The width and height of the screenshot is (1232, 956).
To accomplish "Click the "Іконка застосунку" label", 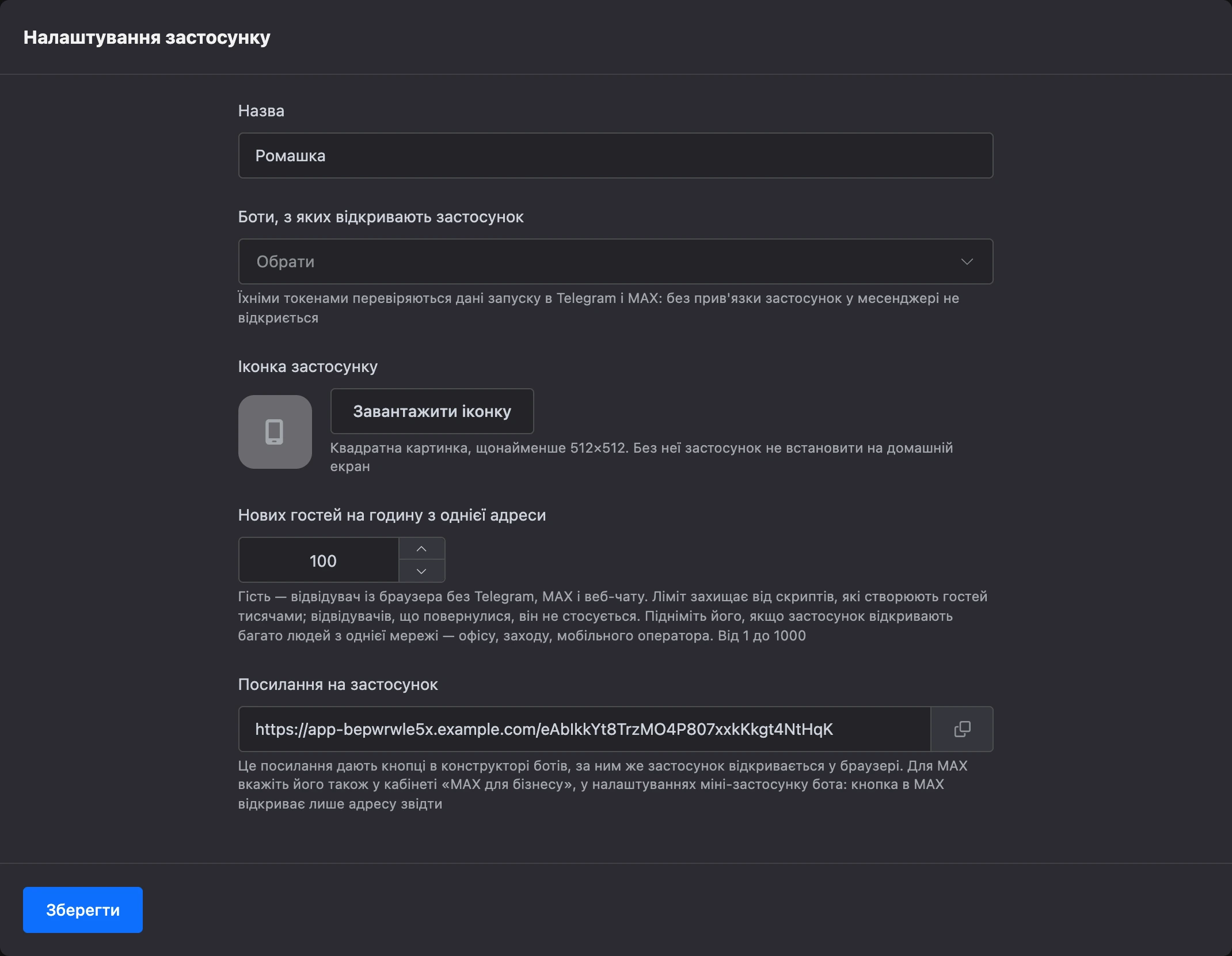I will [x=307, y=367].
